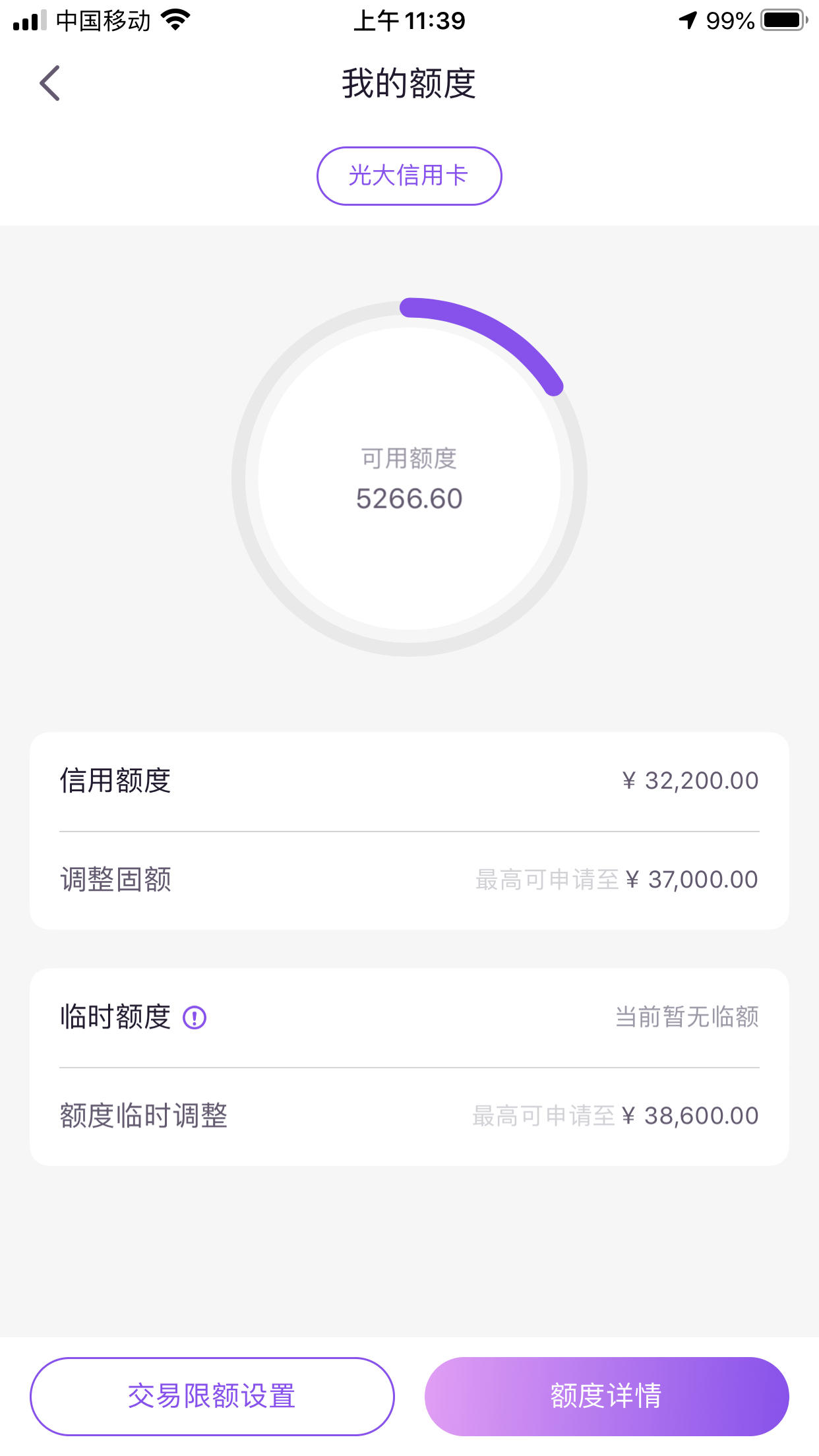Tap the 信用额度 row
Viewport: 819px width, 1456px height.
click(409, 781)
